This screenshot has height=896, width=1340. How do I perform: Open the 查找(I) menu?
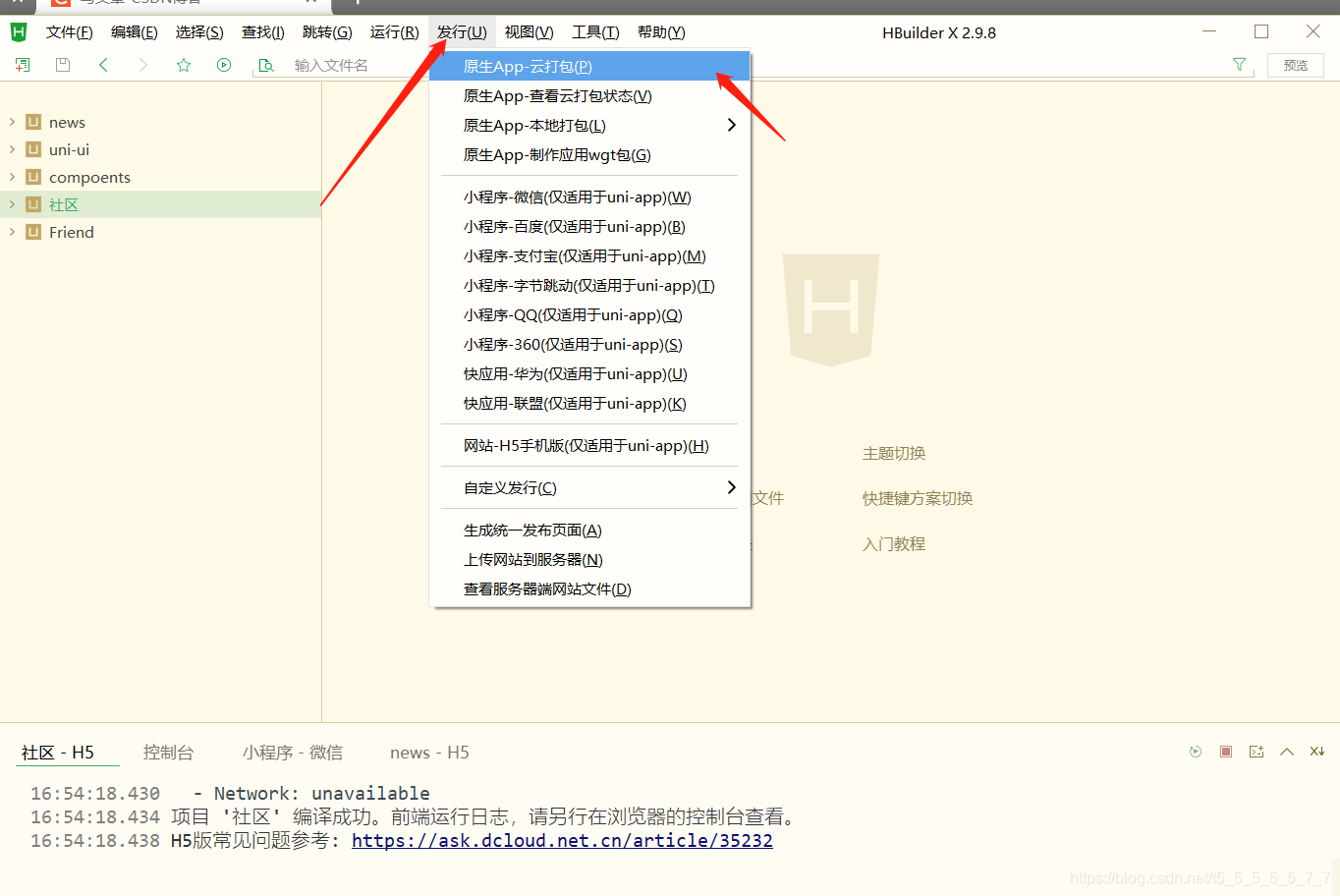(263, 32)
